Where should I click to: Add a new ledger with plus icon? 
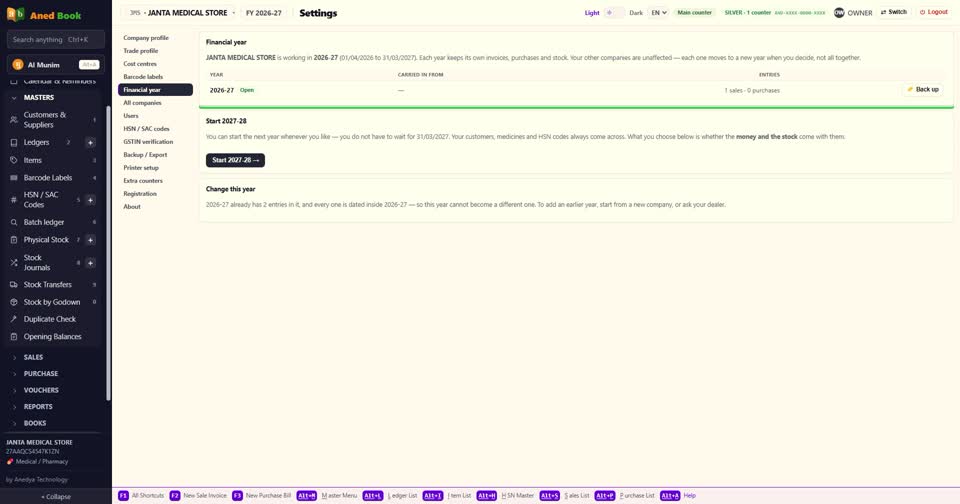(x=90, y=143)
